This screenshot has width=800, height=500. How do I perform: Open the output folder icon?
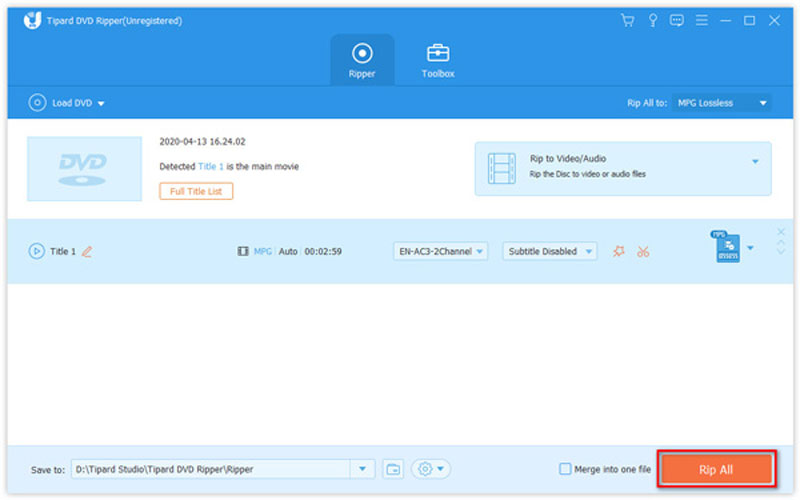coord(393,469)
